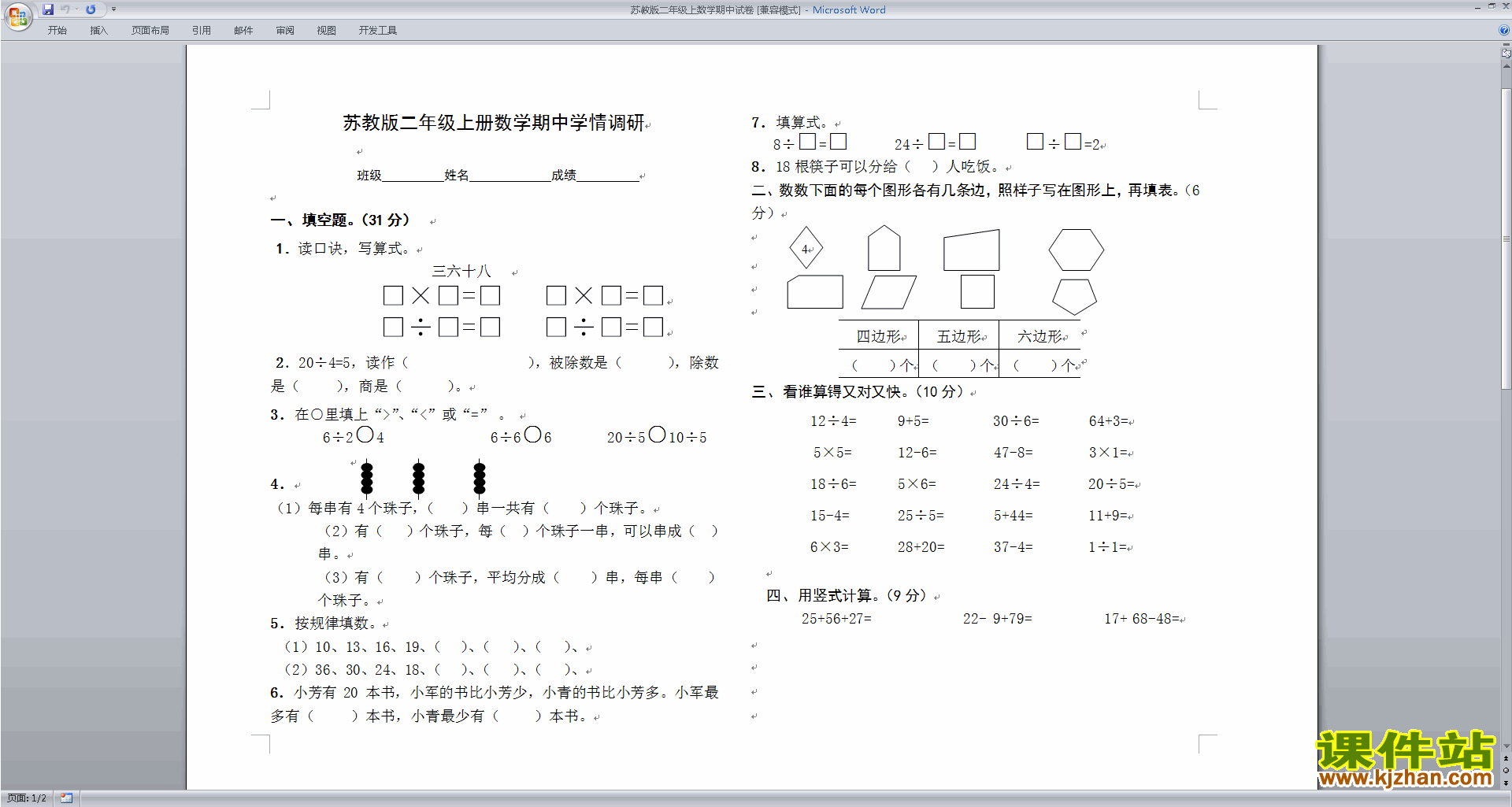The width and height of the screenshot is (1512, 807).
Task: Click the vertical scrollbar thumb
Action: 1506,239
